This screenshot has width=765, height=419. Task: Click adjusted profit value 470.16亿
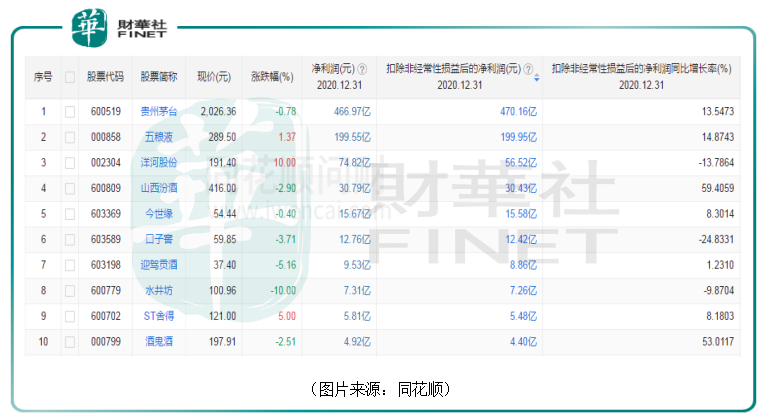click(518, 112)
